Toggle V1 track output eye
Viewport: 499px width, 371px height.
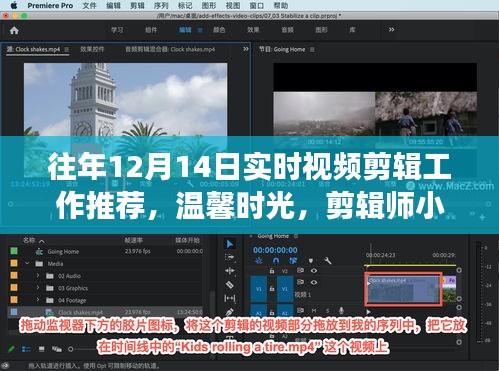click(314, 282)
